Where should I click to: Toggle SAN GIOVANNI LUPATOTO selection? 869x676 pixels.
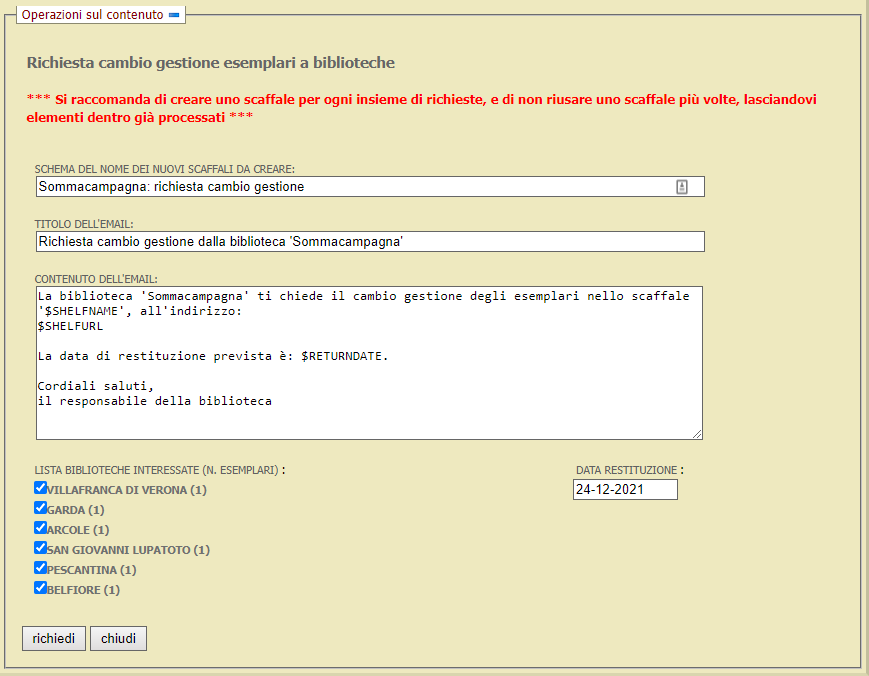(40, 547)
